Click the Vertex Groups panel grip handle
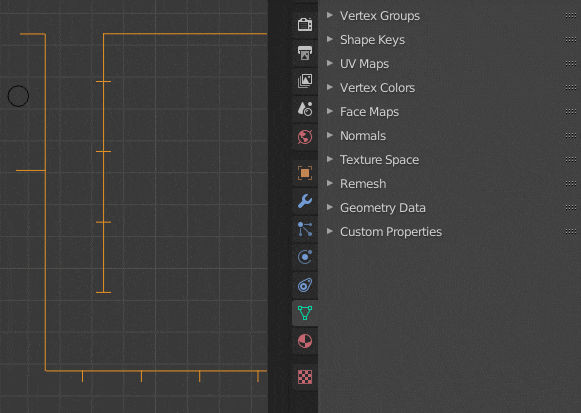581x413 pixels. 571,16
